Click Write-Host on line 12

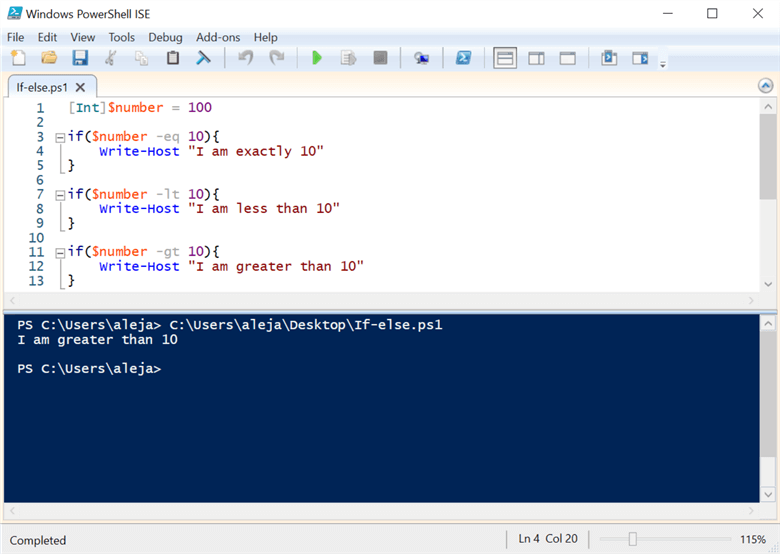(139, 266)
